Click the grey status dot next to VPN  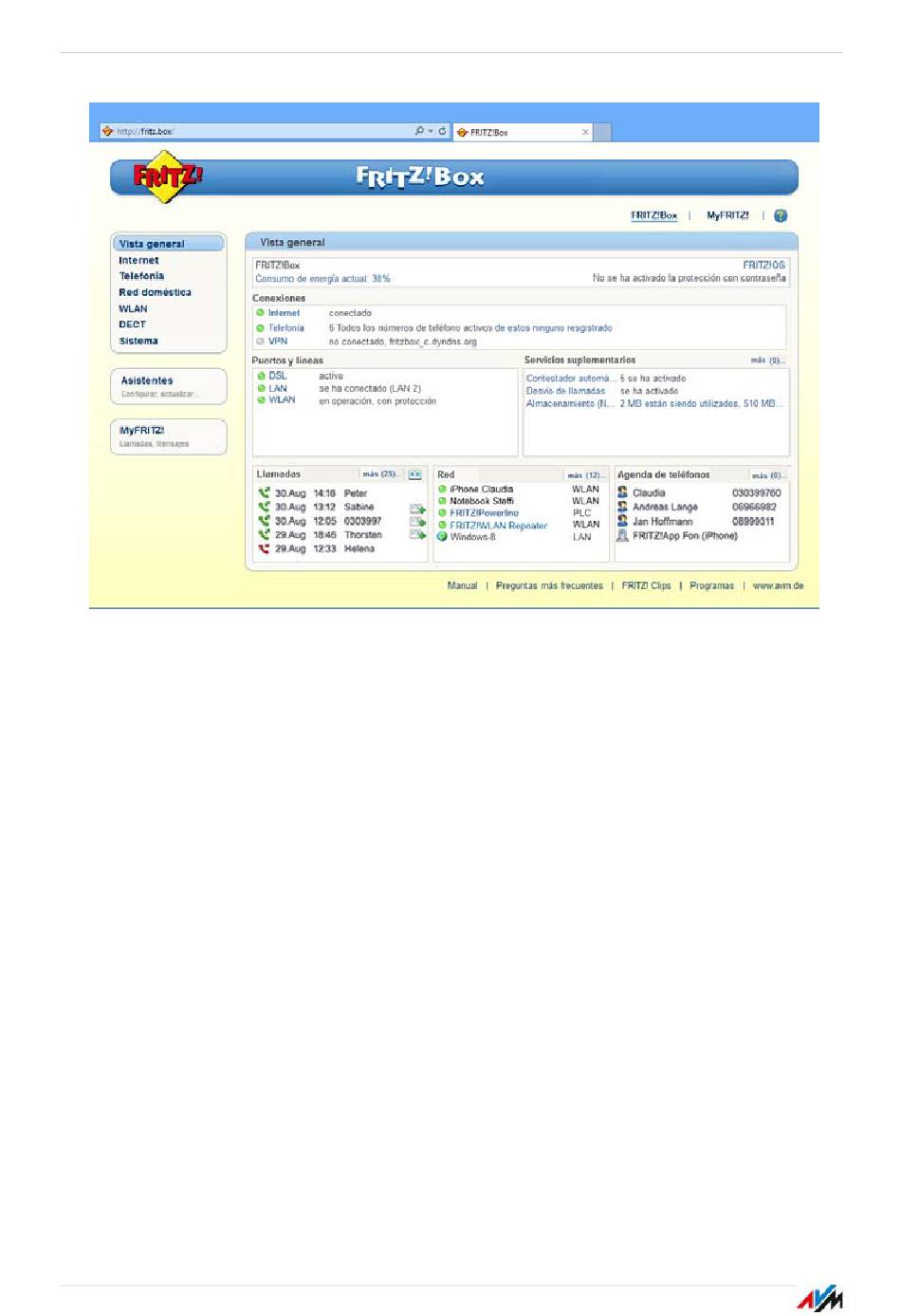pos(260,342)
